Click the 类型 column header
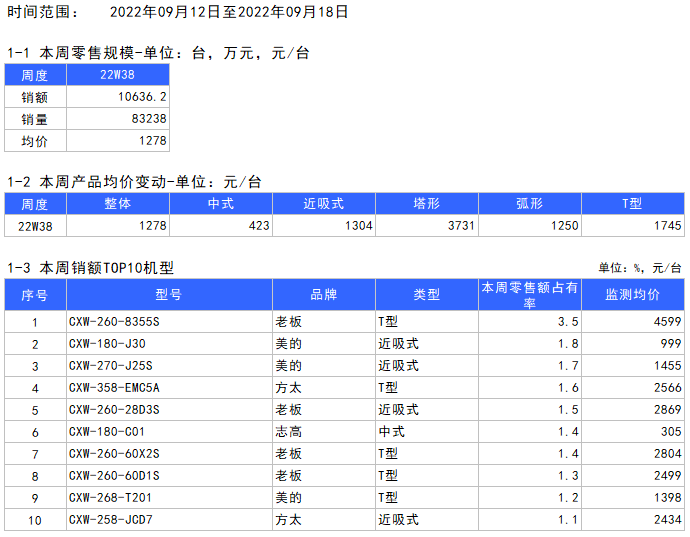The image size is (690, 537). (x=427, y=295)
